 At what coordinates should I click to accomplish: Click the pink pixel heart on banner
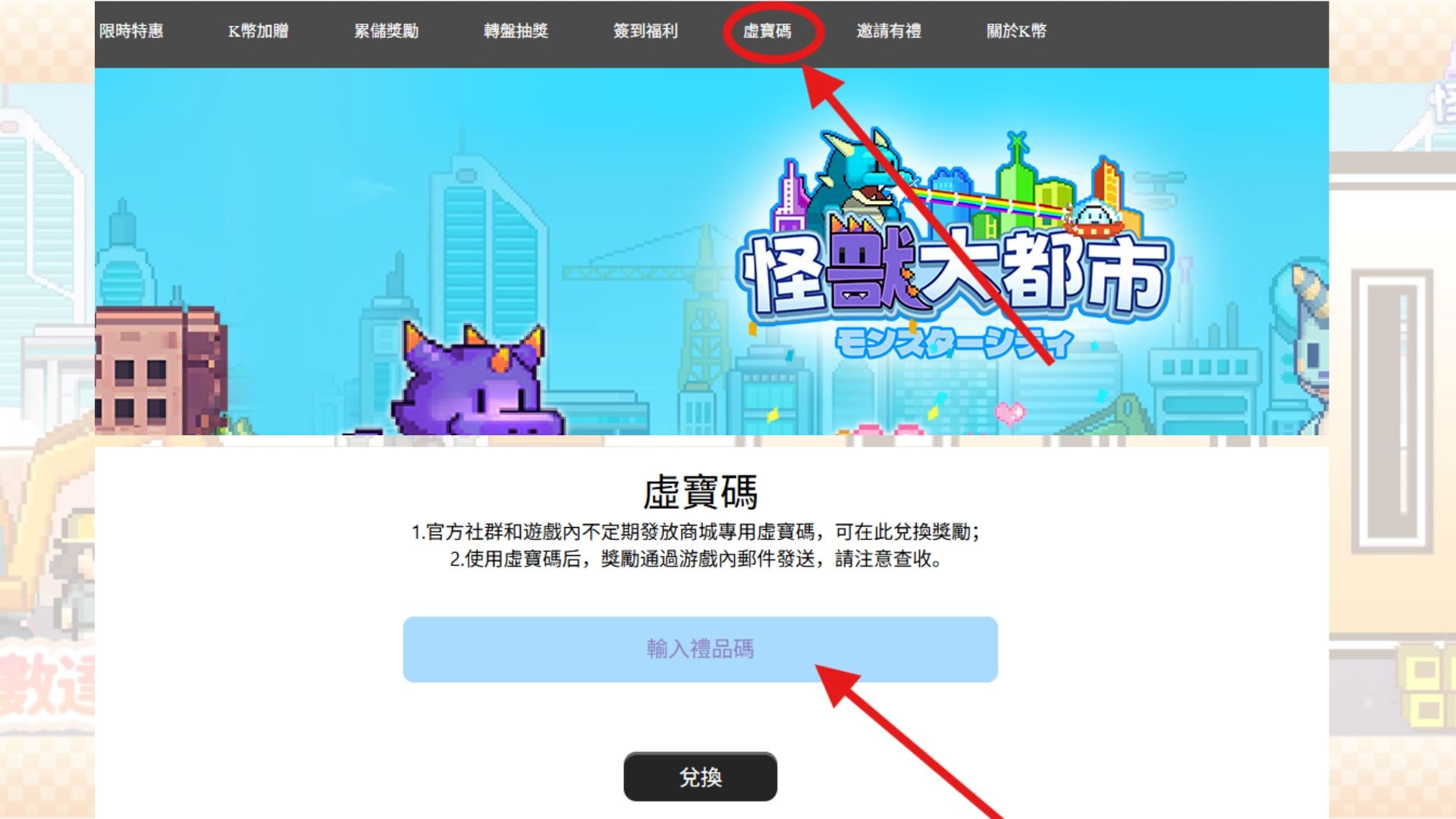(x=1009, y=413)
